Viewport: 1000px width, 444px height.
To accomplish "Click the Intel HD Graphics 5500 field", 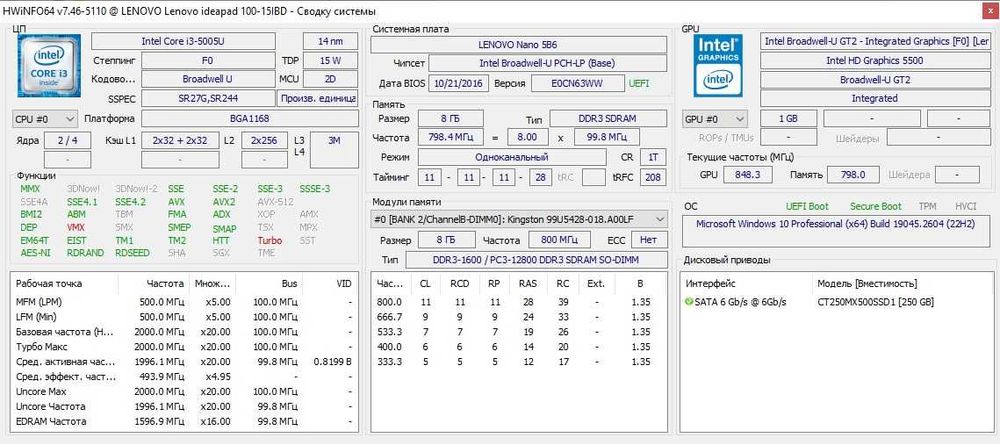I will click(874, 61).
